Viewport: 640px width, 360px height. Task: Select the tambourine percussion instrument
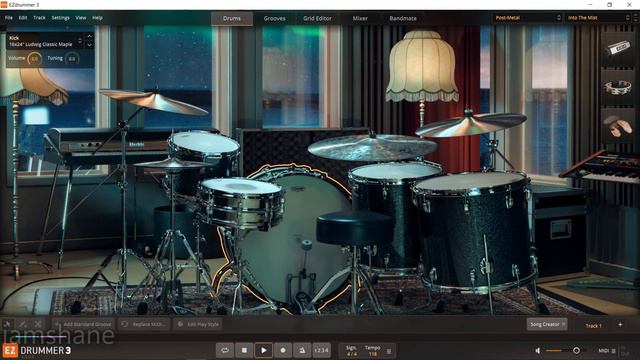tap(618, 87)
